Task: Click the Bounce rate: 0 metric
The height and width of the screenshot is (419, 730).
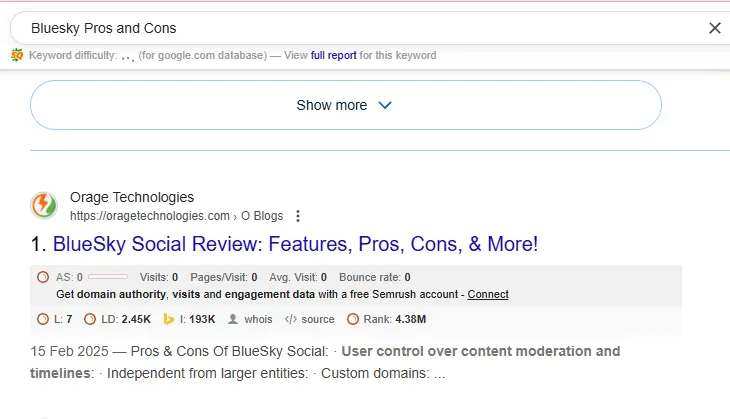Action: [375, 277]
